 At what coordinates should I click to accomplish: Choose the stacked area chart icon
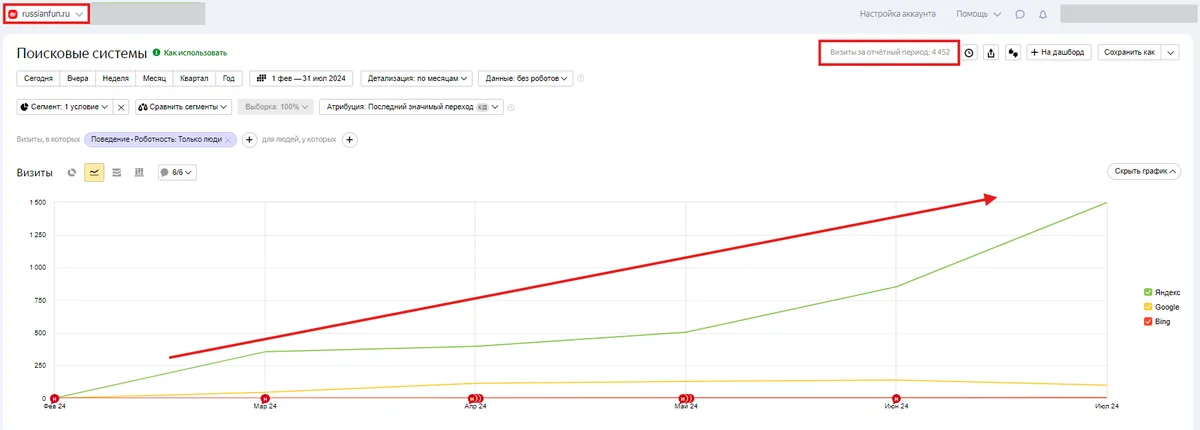point(117,172)
